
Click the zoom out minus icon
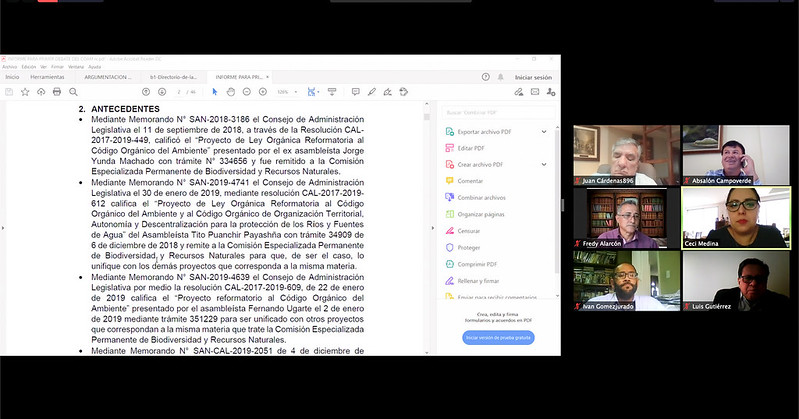click(247, 92)
